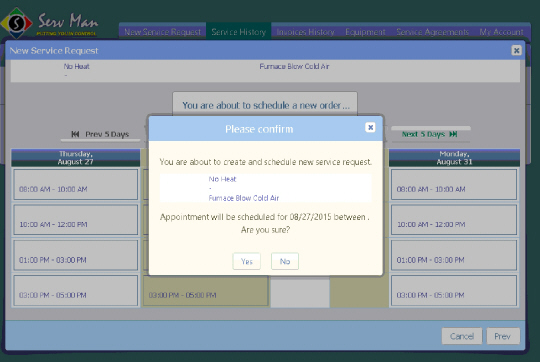
Task: Go to the Equipment tab
Action: pos(365,32)
